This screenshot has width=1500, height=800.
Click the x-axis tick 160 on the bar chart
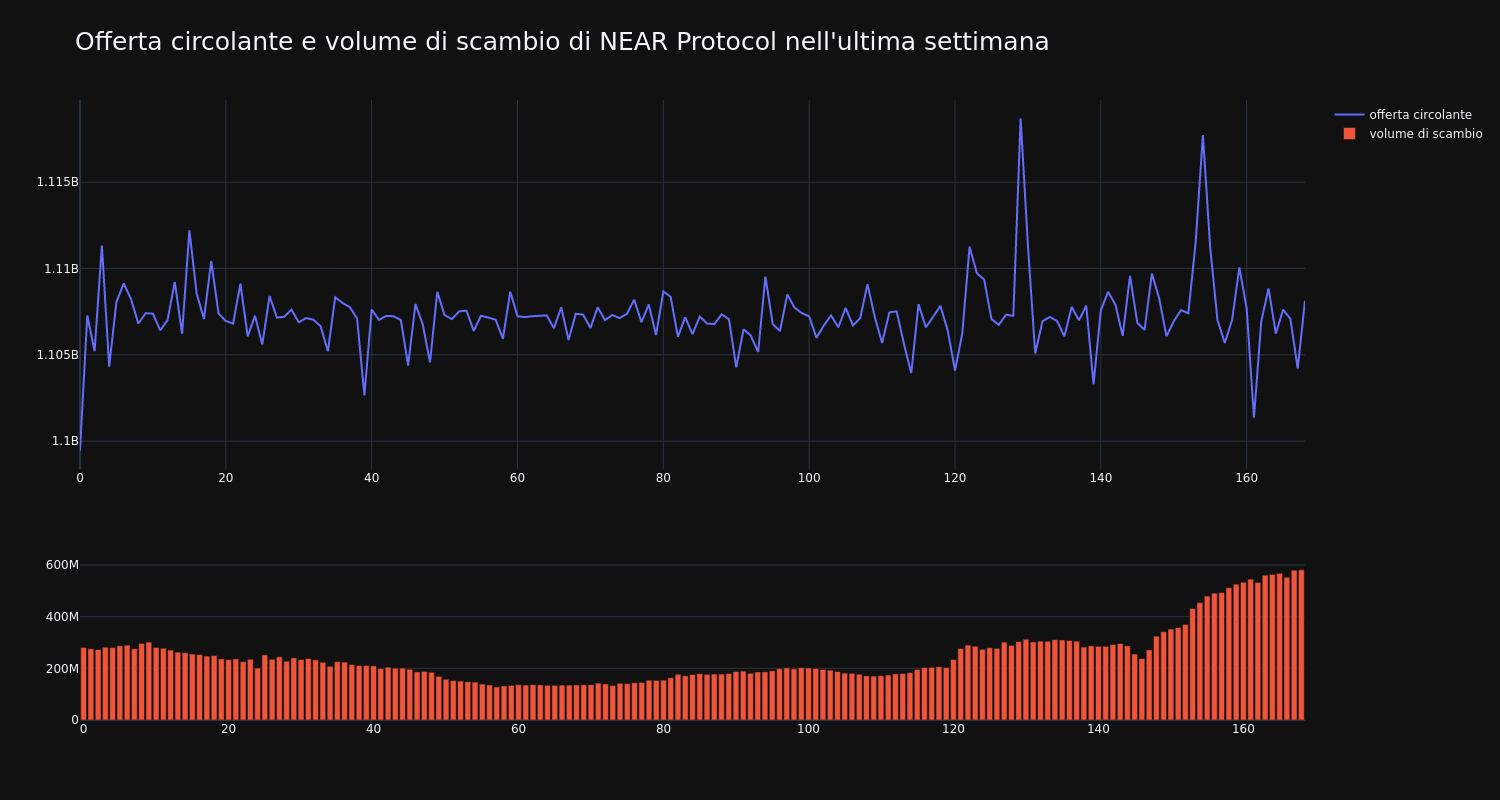pyautogui.click(x=1243, y=729)
